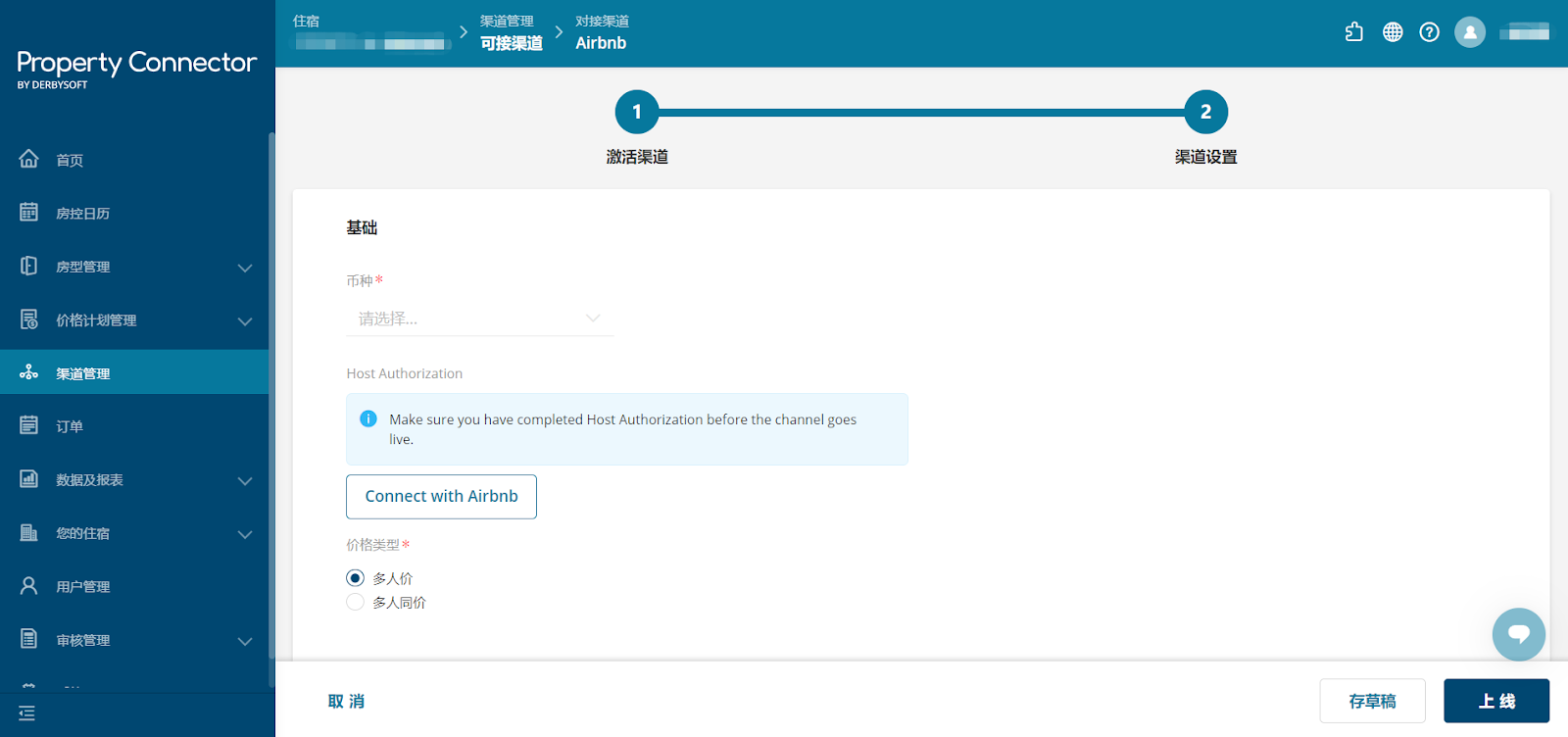This screenshot has width=1568, height=737.
Task: Open the language globe icon
Action: point(1393,32)
